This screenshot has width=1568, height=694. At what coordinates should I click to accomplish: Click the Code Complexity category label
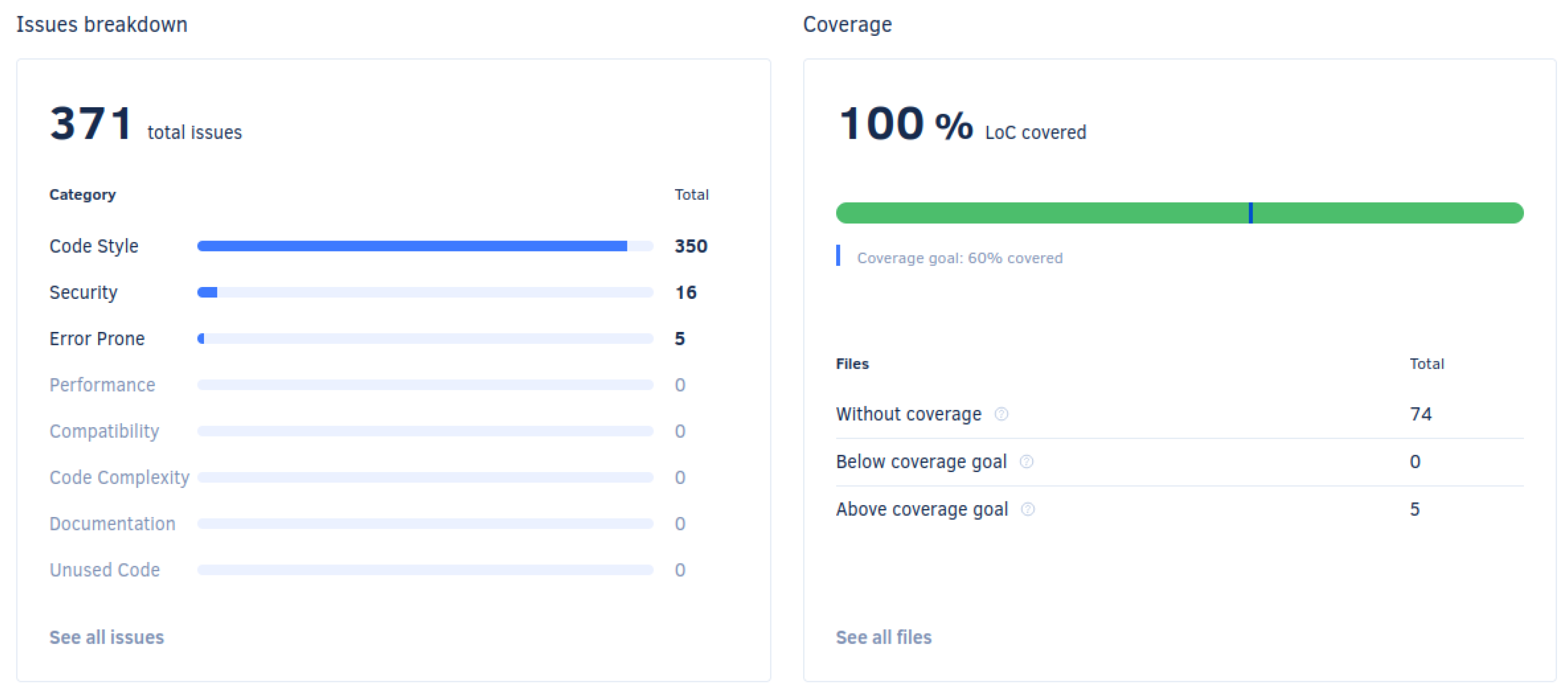coord(119,477)
